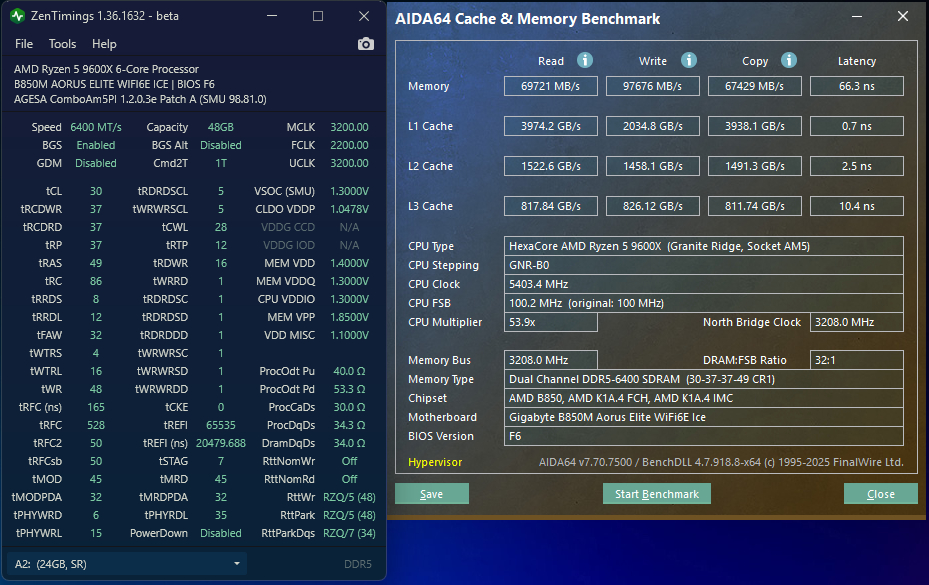Click CPU FSB 100.2 MHz field
This screenshot has height=585, width=929.
(x=704, y=303)
